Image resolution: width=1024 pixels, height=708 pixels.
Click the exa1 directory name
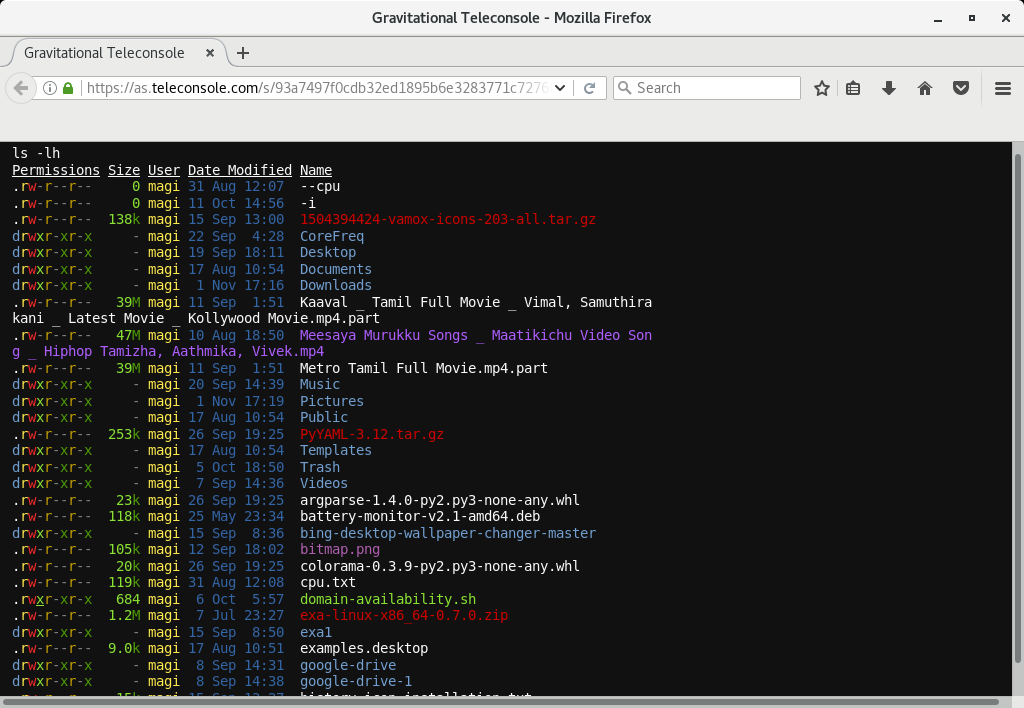tap(316, 632)
